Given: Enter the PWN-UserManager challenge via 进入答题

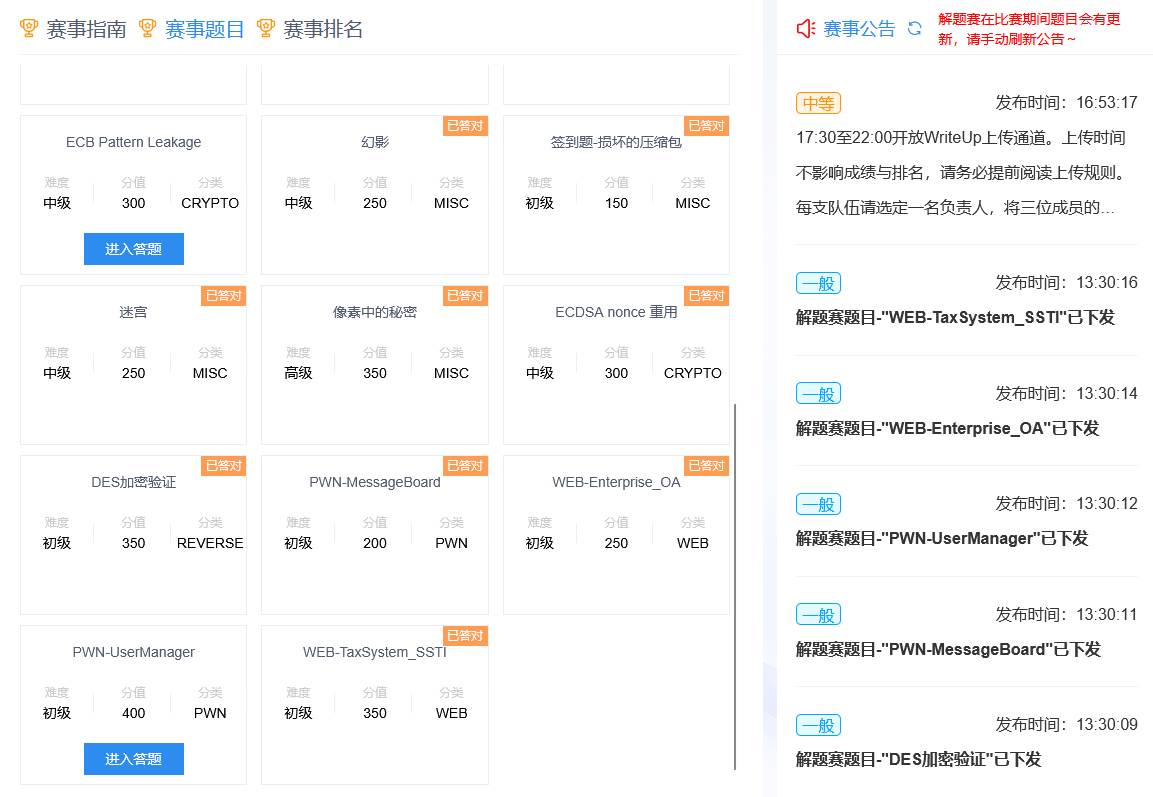Looking at the screenshot, I should pos(134,759).
